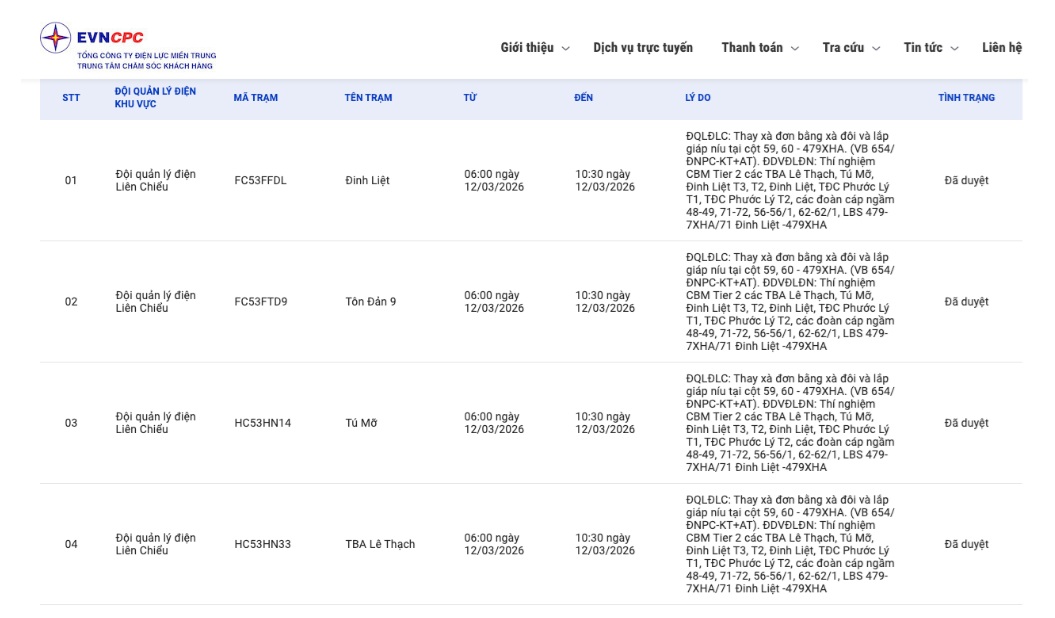The height and width of the screenshot is (618, 1055).
Task: Click the Tôn Đản 9 station name
Action: 370,302
